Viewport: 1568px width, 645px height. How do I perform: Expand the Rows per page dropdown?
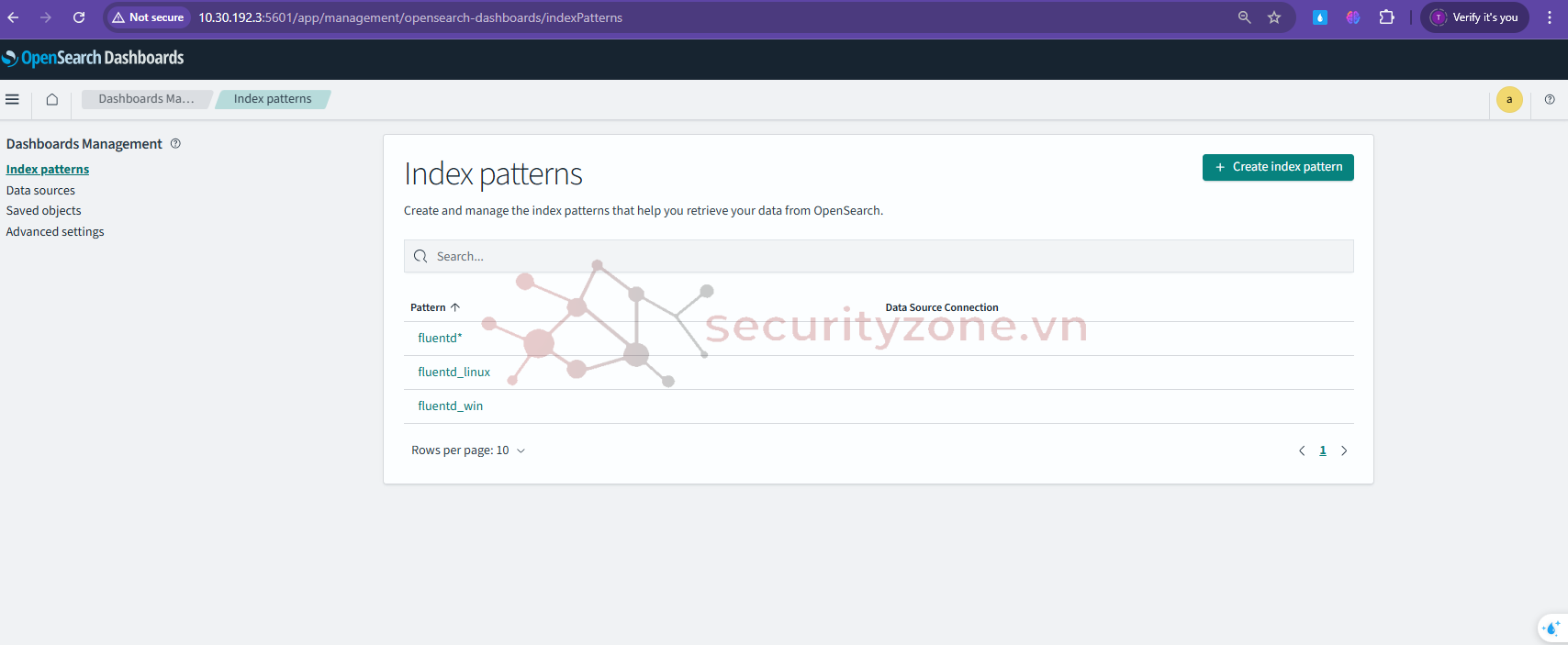468,450
